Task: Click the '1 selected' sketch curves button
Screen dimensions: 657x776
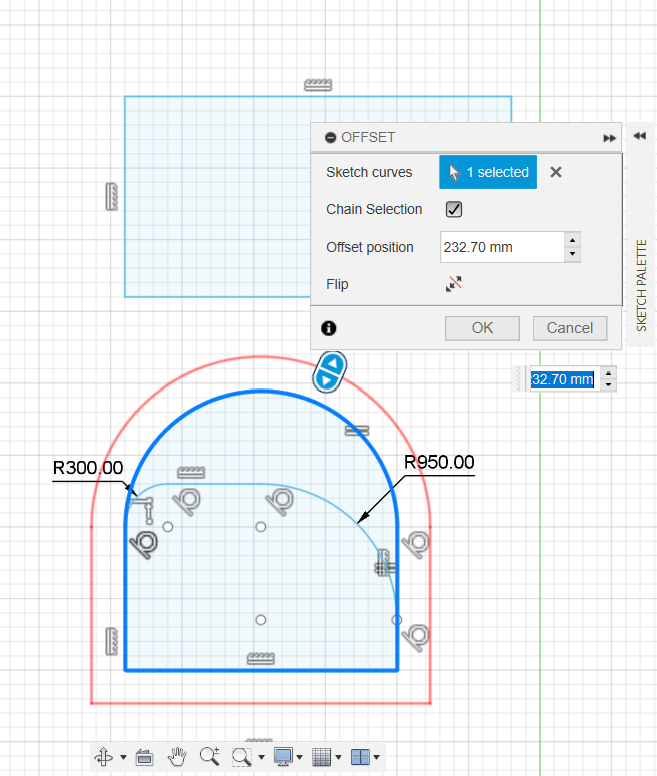Action: click(488, 172)
